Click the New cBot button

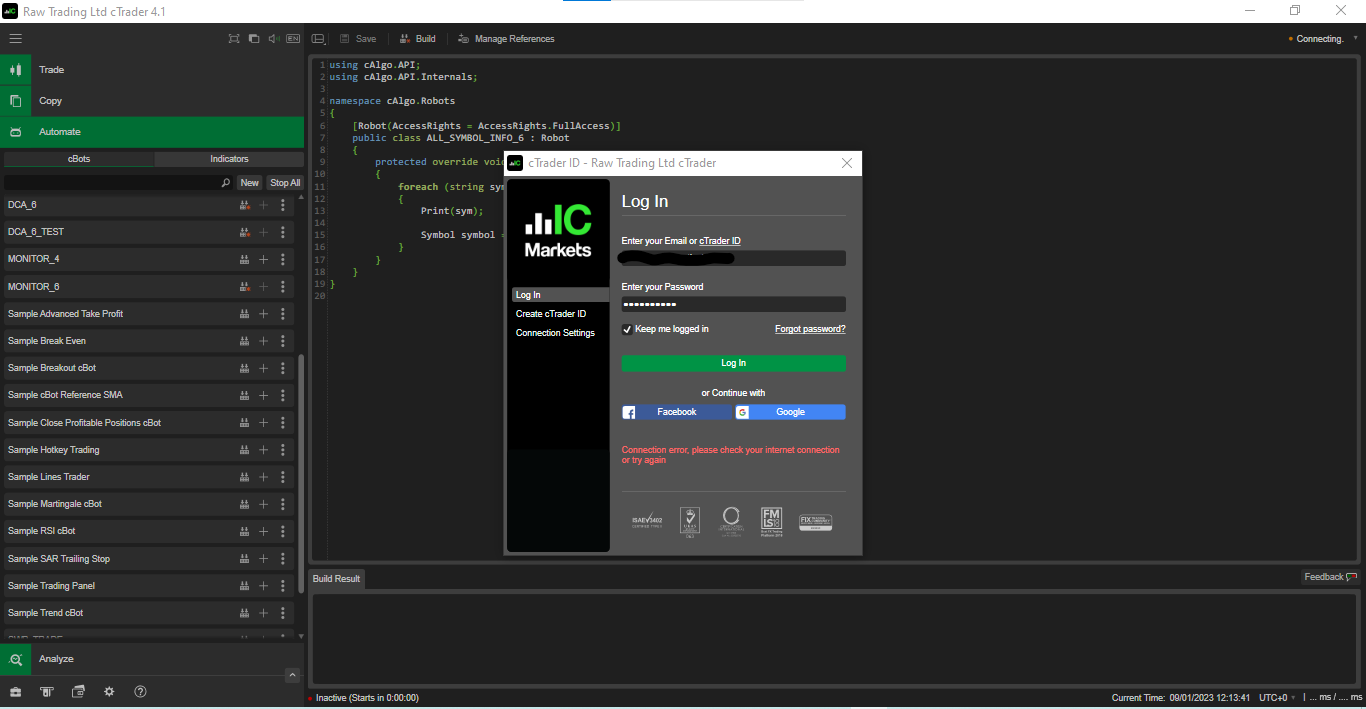point(249,183)
